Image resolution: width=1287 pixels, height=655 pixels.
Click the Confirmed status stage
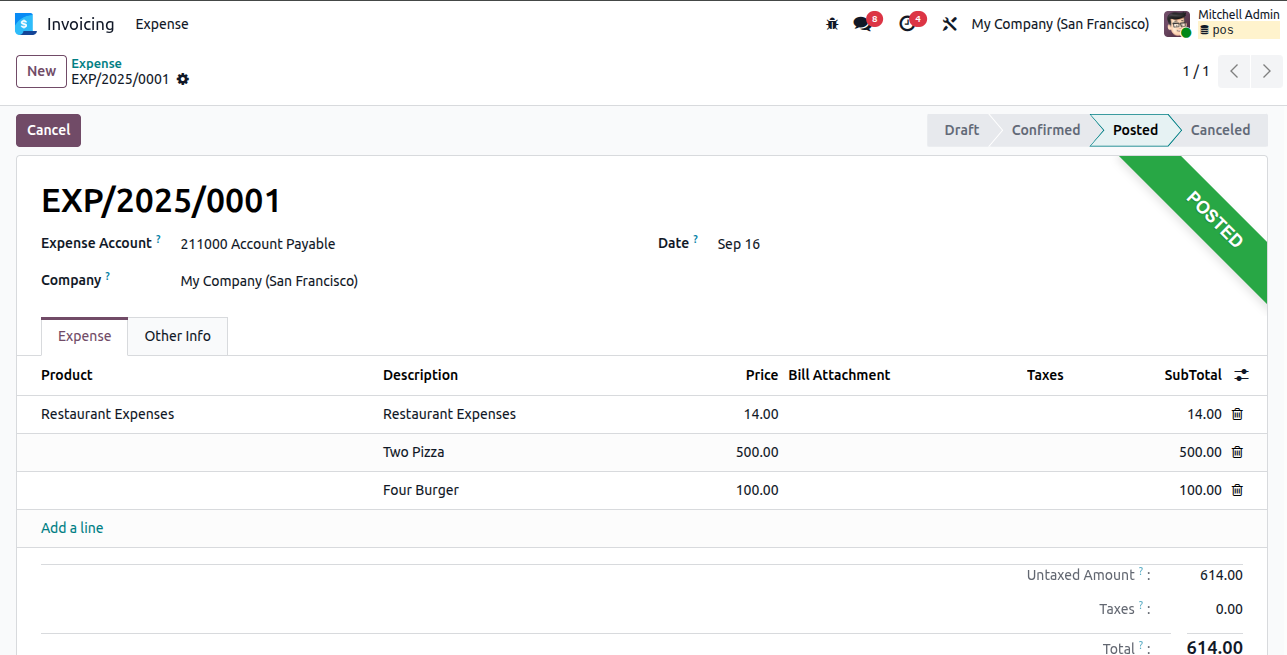tap(1045, 130)
